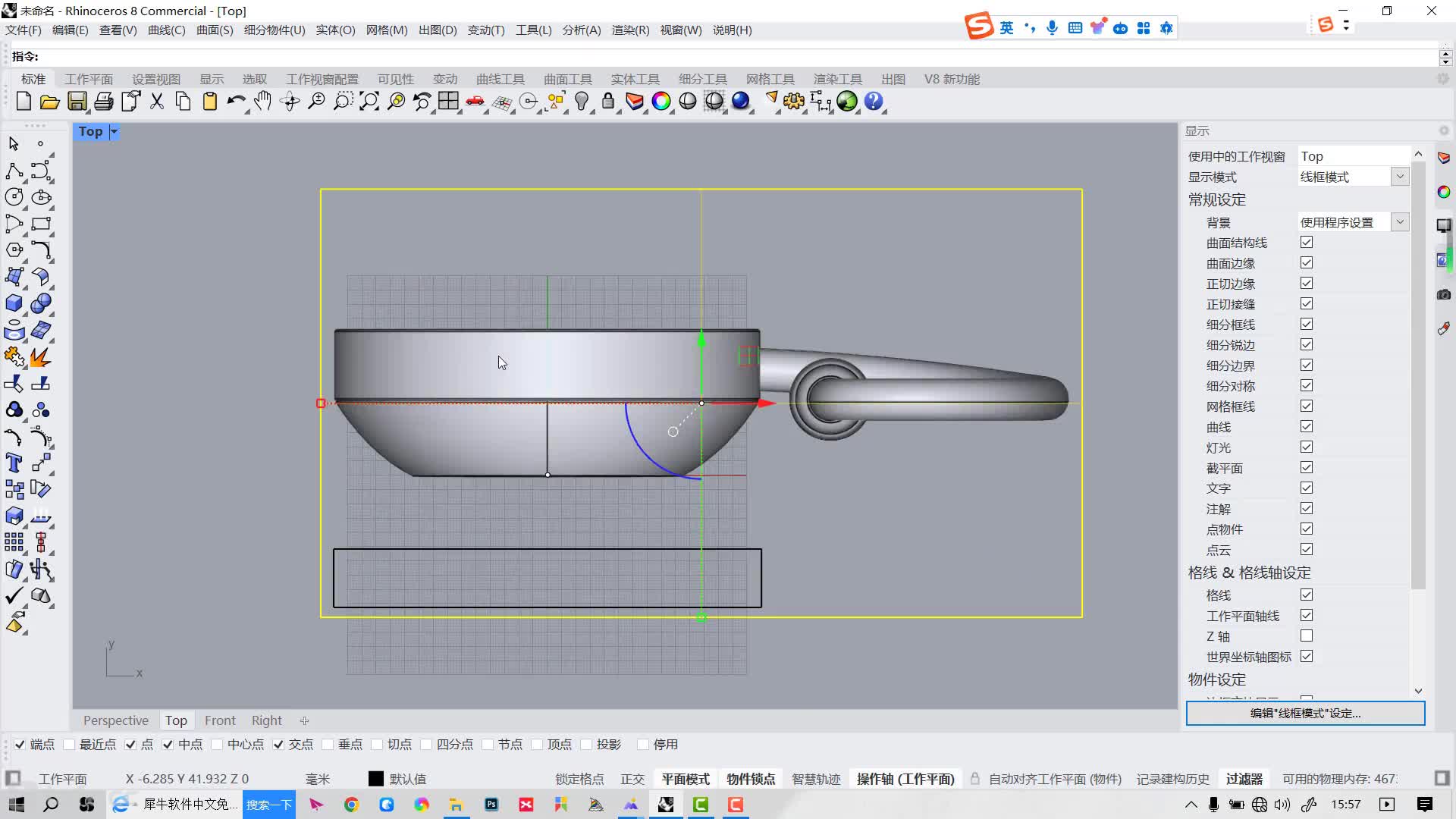Switch to the Front viewport tab
This screenshot has height=819, width=1456.
click(220, 720)
